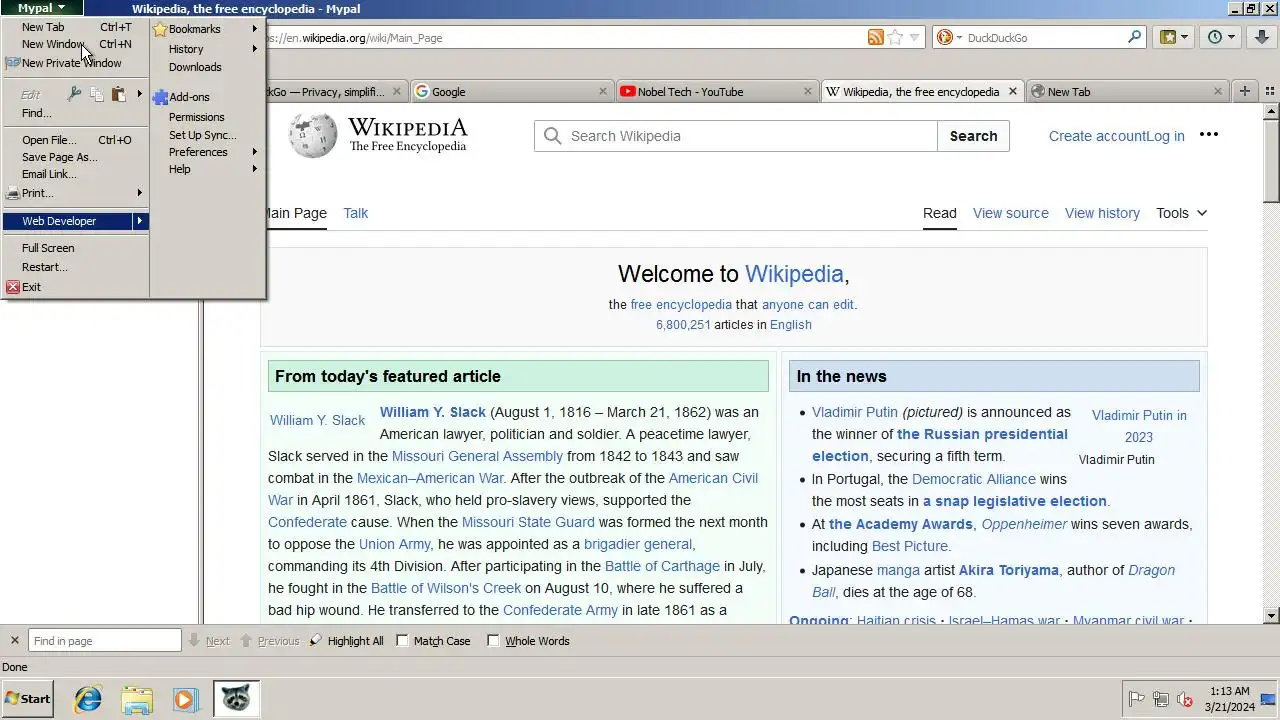
Task: Choose Email Link... menu entry
Action: pyautogui.click(x=75, y=174)
